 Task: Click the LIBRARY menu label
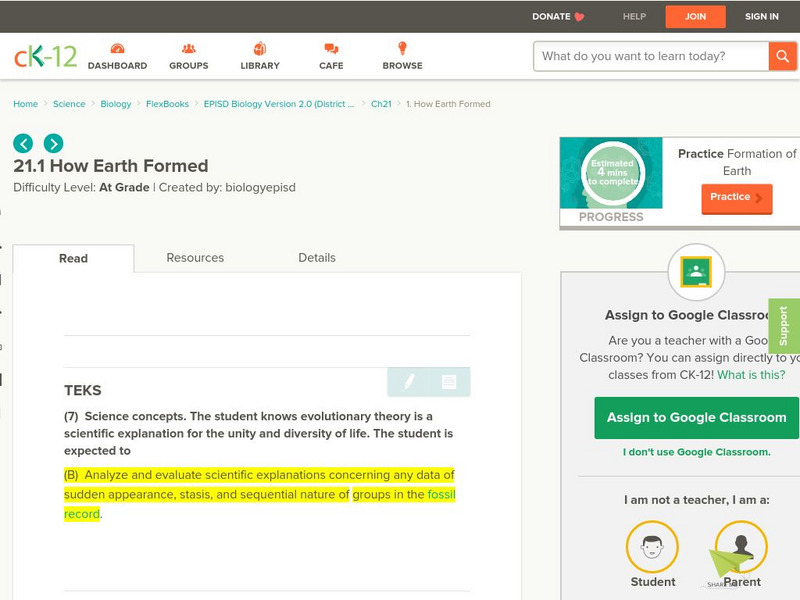[x=260, y=66]
